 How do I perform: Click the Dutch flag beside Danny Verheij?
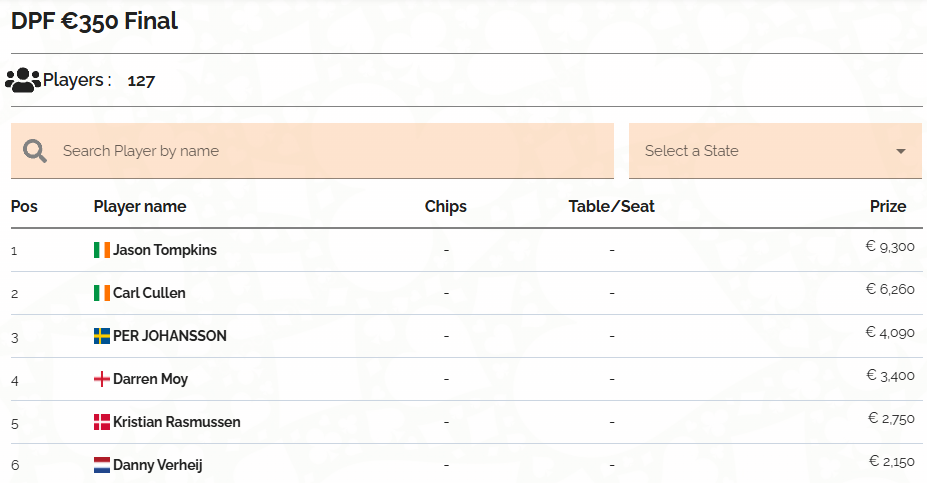coord(102,465)
